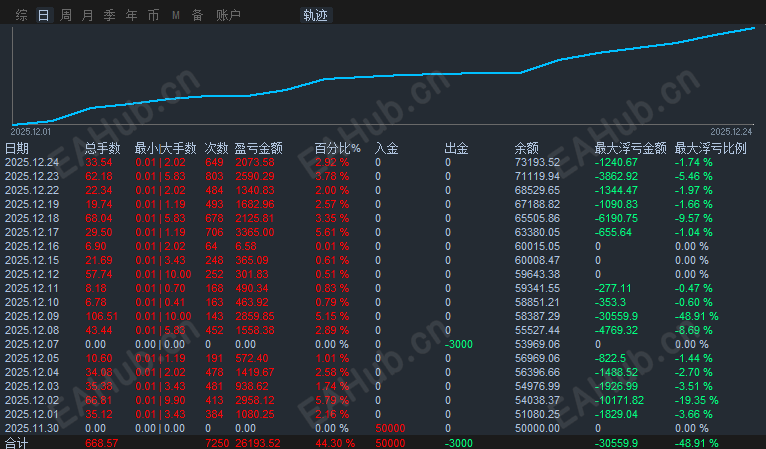Click floating loss -10171.82
This screenshot has width=766, height=449.
[619, 401]
